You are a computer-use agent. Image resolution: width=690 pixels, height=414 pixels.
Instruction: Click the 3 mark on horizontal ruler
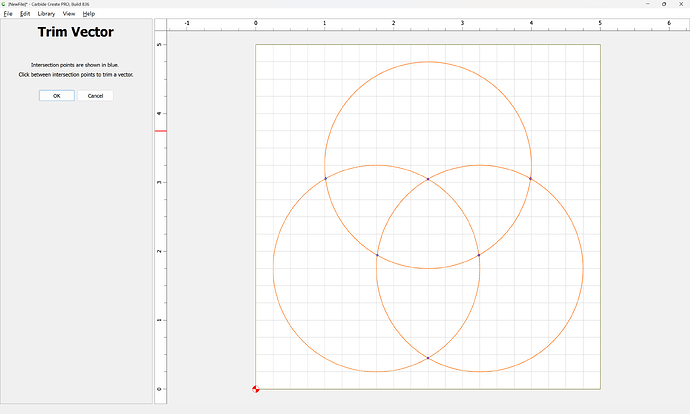point(462,22)
